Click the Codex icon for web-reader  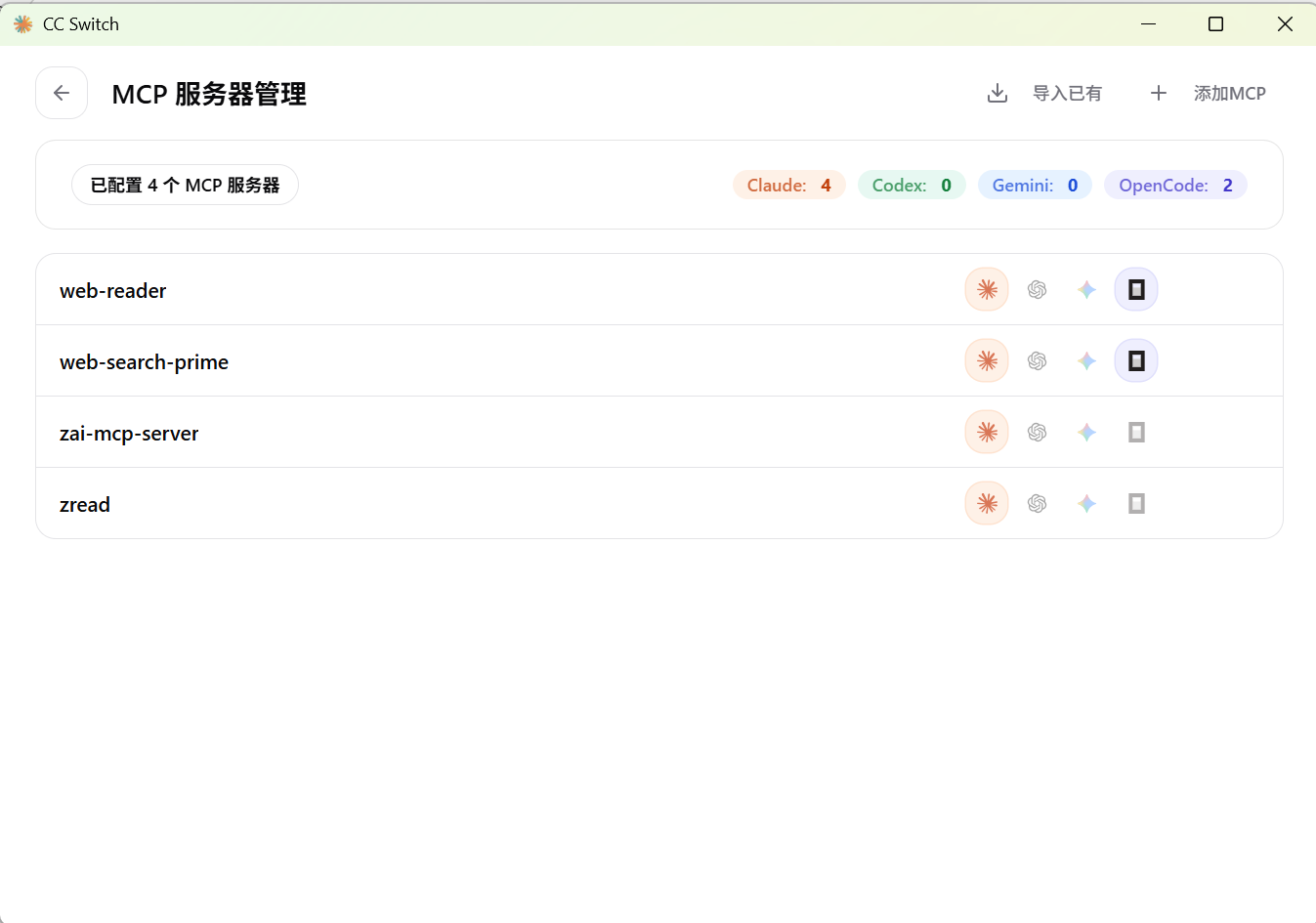(1037, 289)
